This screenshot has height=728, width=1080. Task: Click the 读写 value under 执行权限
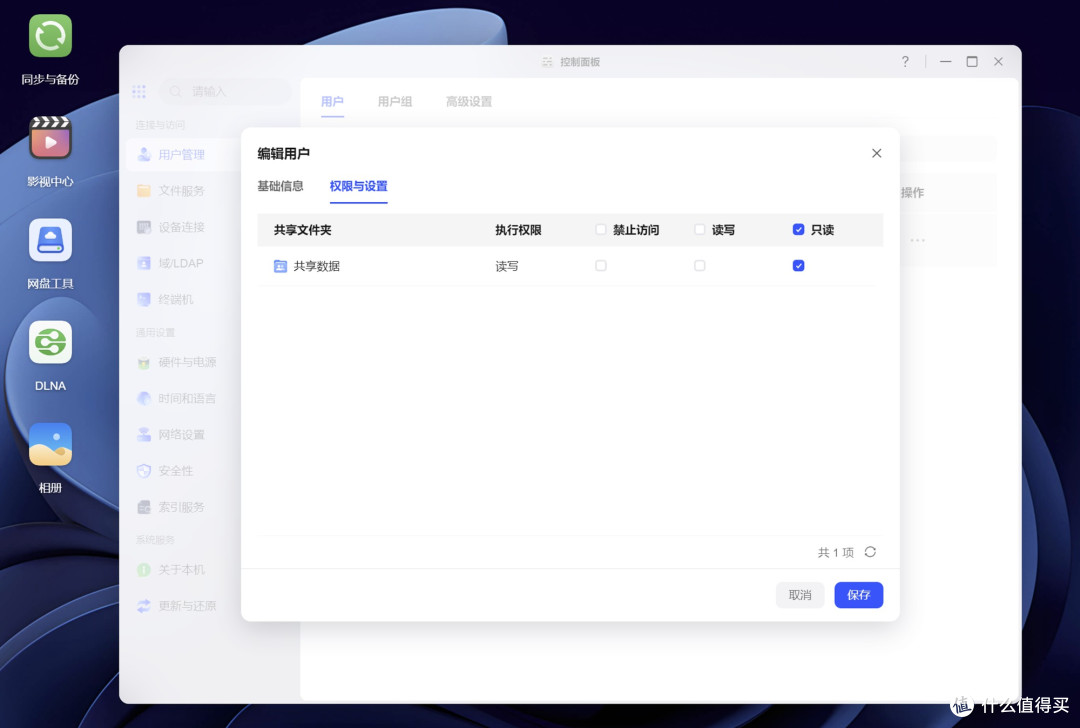507,266
